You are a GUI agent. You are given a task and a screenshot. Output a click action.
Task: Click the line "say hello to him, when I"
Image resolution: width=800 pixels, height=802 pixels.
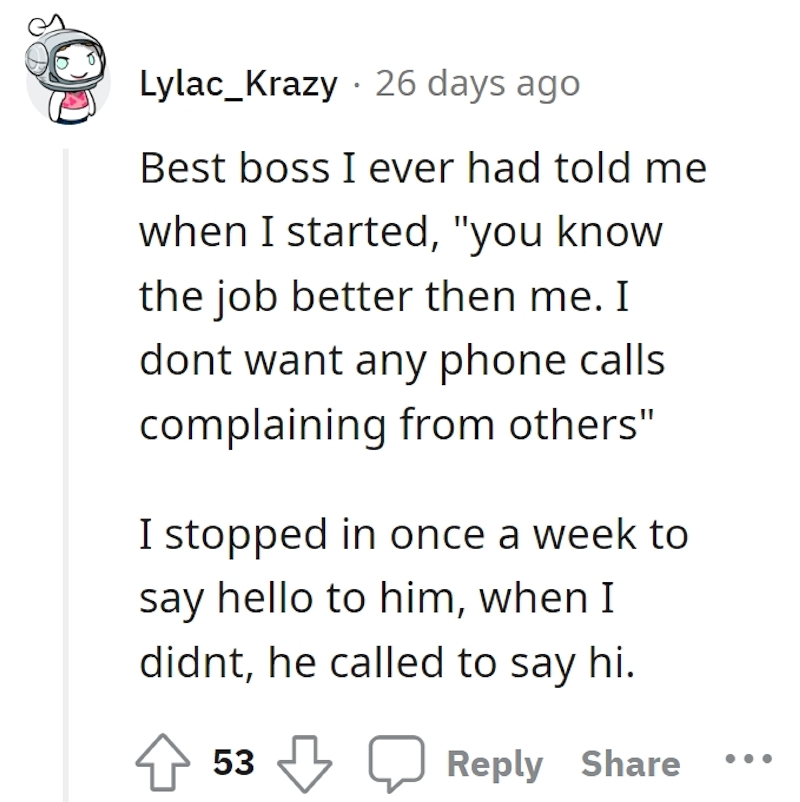pos(376,598)
